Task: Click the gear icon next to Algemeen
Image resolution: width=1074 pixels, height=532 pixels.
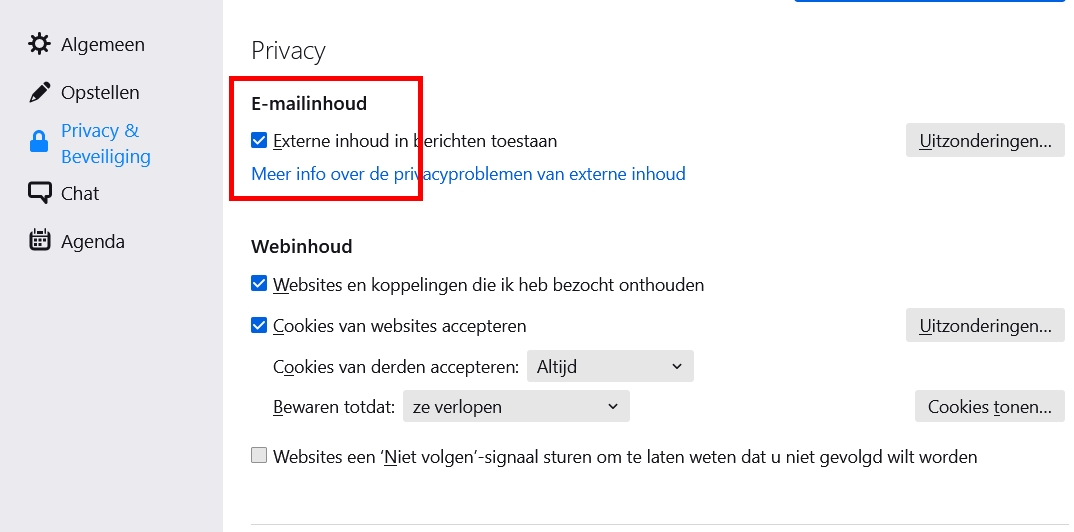Action: pyautogui.click(x=39, y=44)
